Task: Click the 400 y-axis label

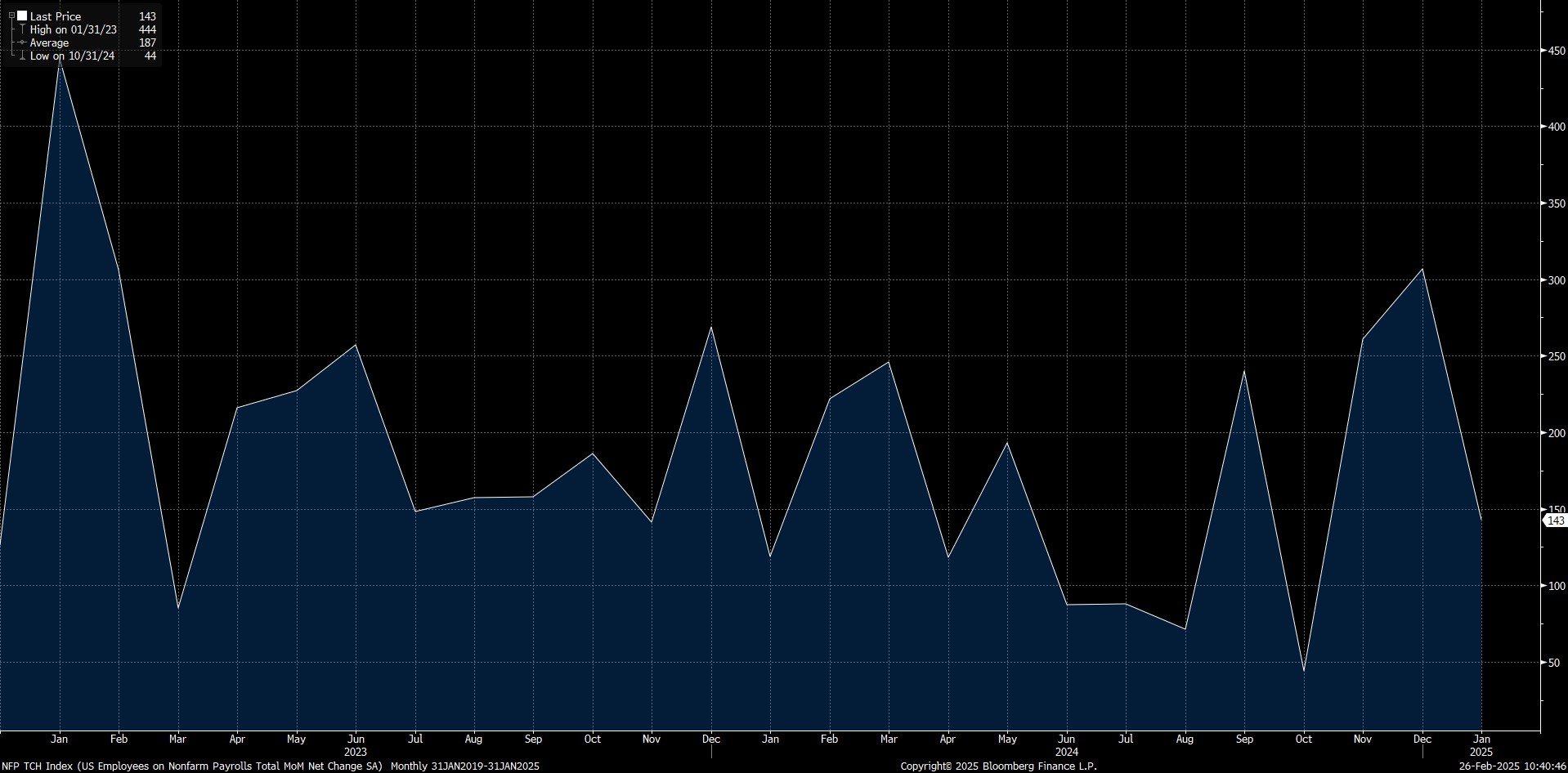Action: pyautogui.click(x=1556, y=127)
